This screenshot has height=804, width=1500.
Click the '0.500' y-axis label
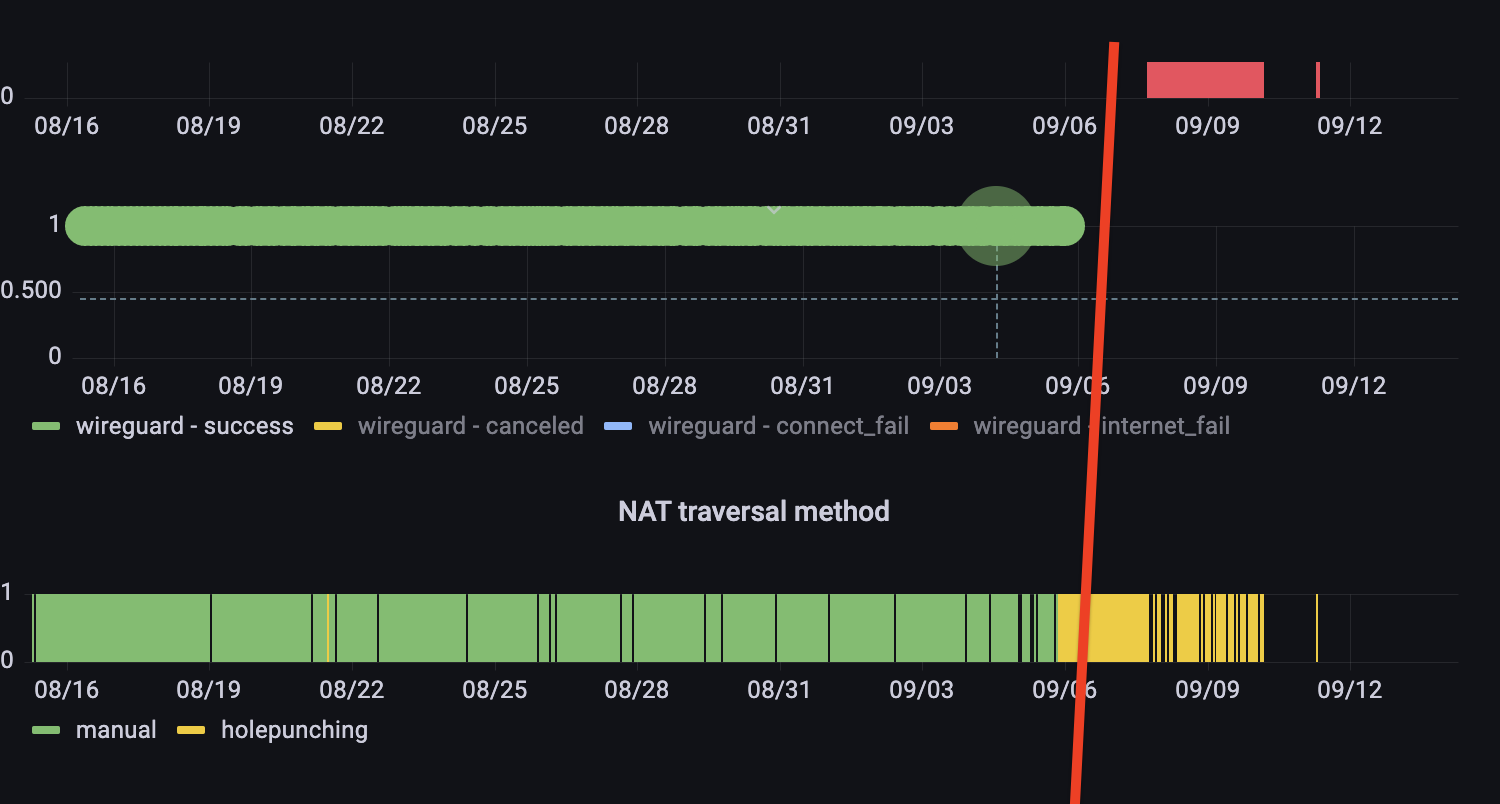(x=31, y=291)
